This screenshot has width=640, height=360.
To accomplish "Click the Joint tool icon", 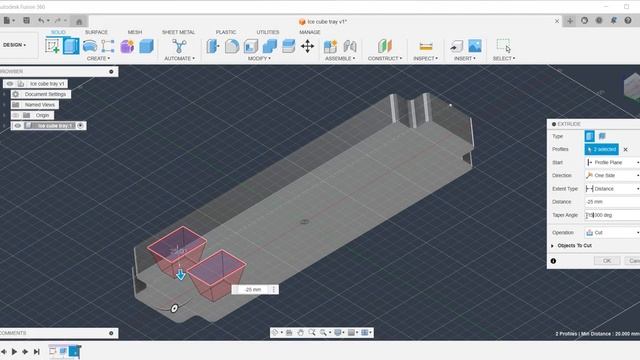I will tap(350, 46).
